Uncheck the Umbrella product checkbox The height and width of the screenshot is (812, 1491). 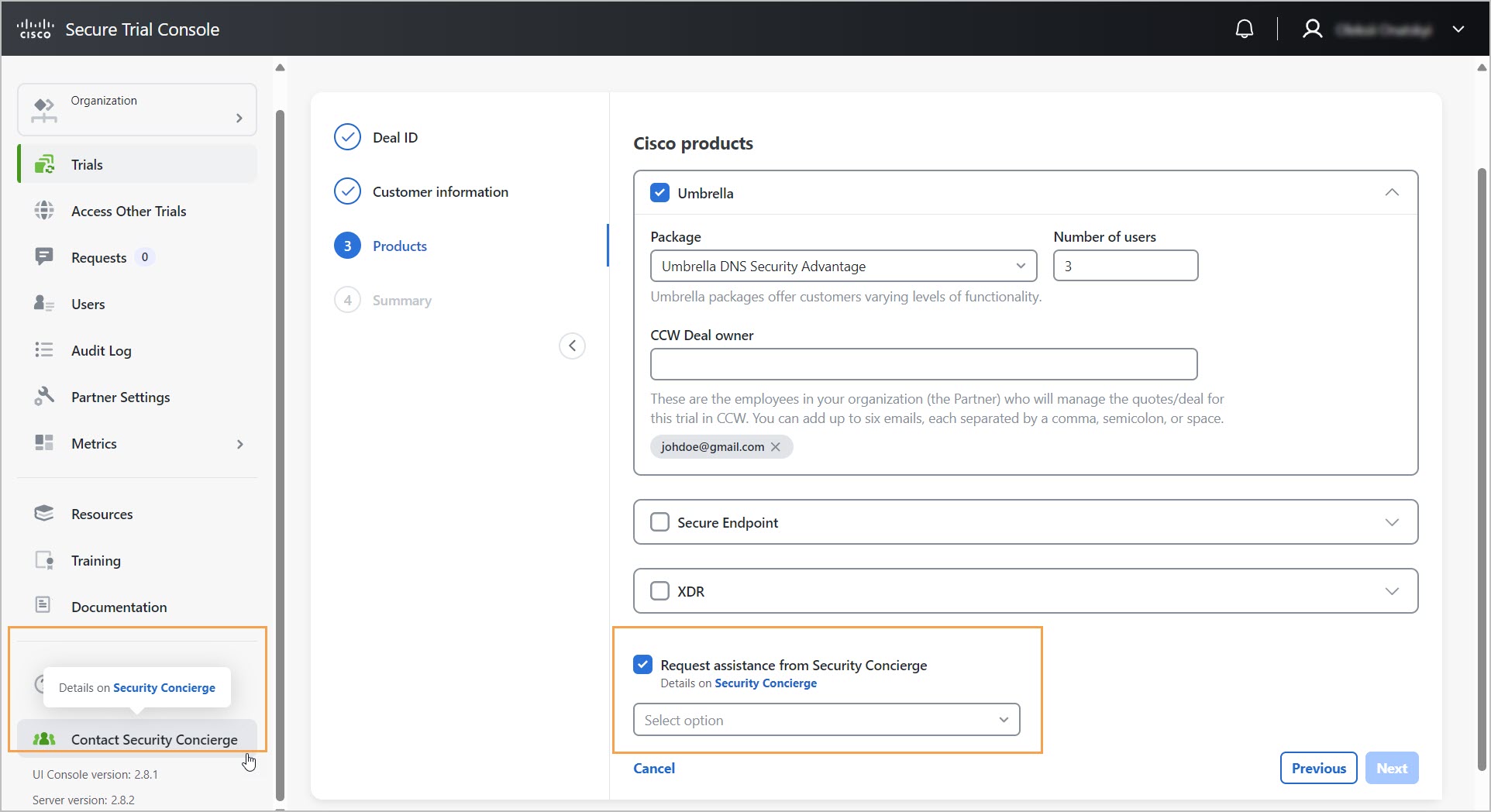pyautogui.click(x=659, y=192)
